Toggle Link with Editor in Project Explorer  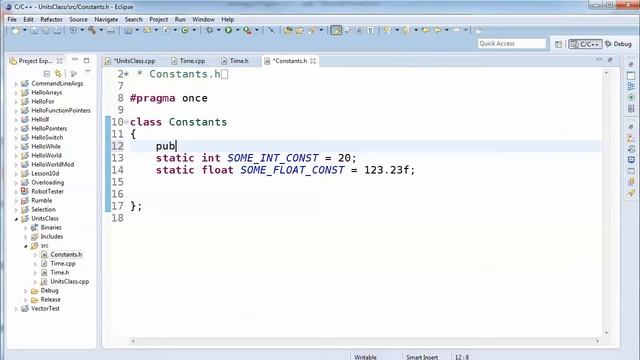tap(58, 73)
